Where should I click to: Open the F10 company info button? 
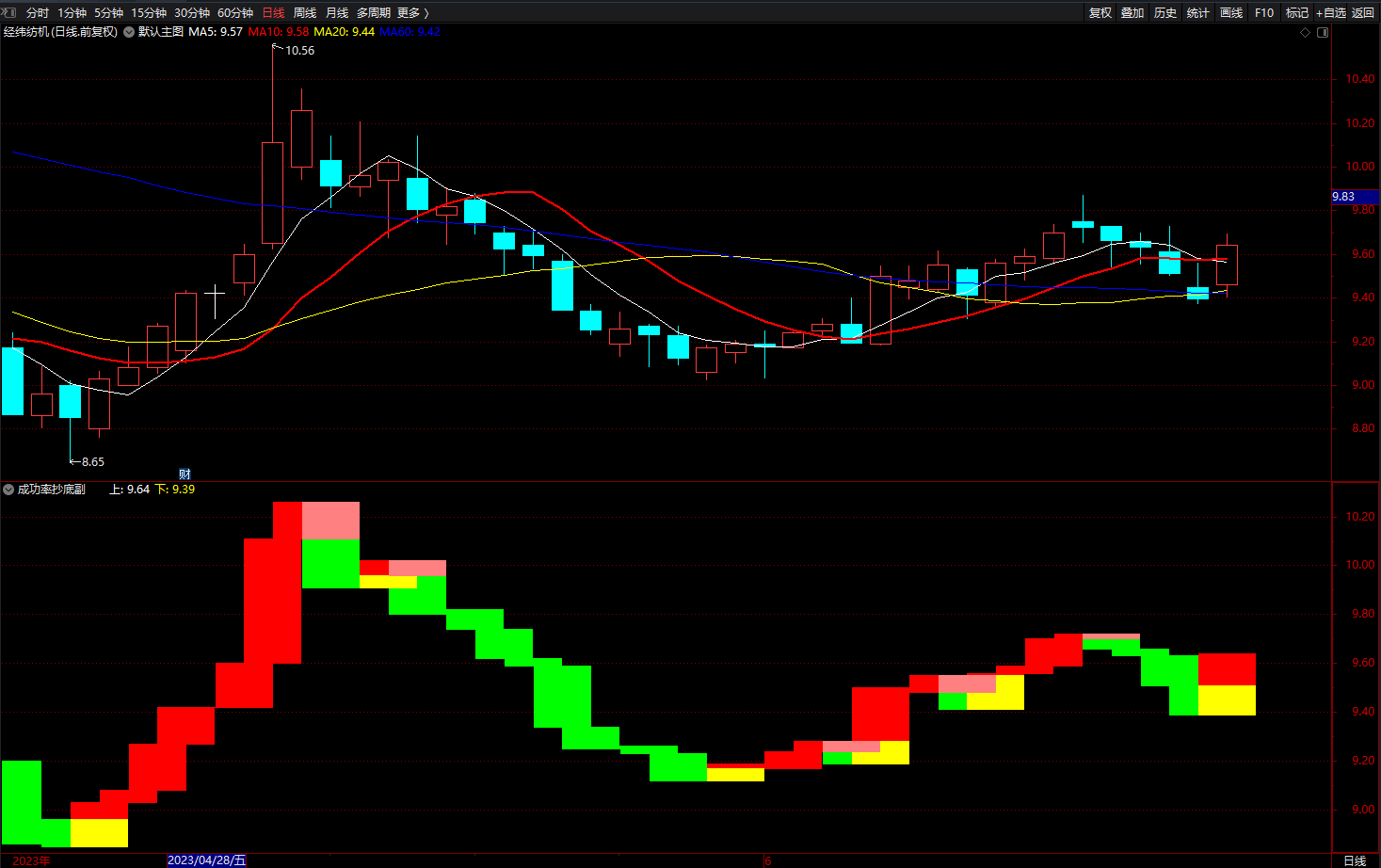tap(1264, 12)
